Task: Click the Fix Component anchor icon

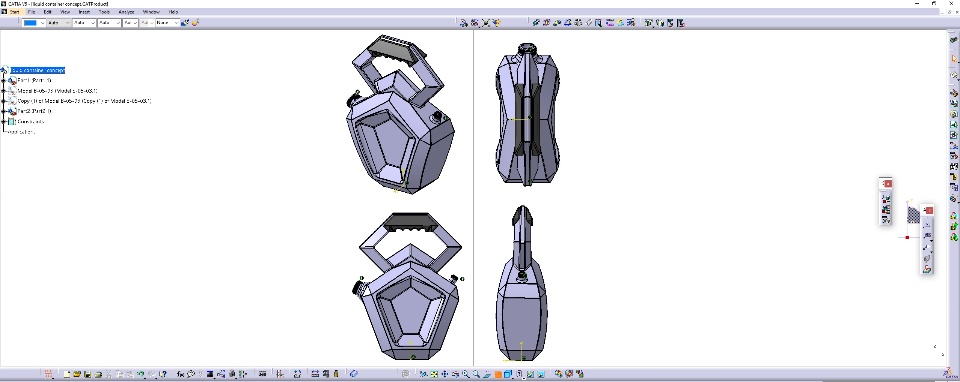Action: (578, 23)
